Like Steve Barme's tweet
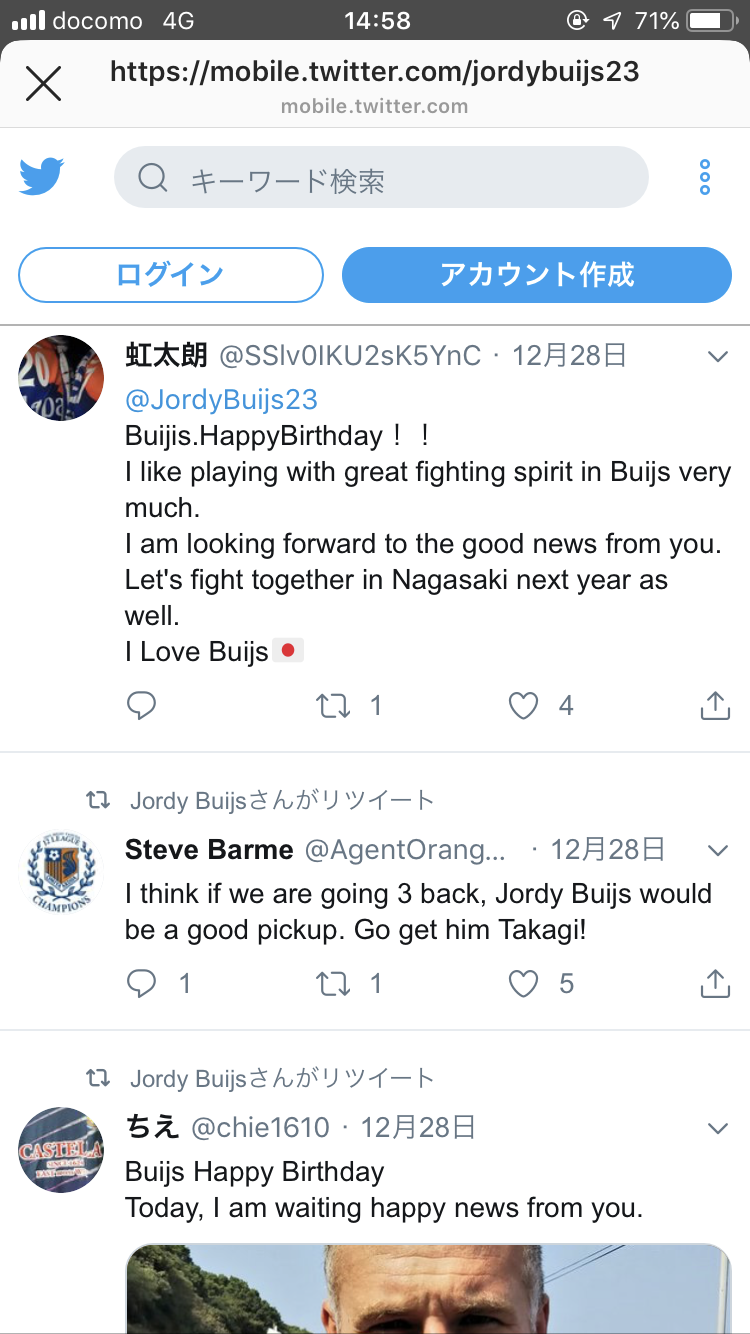750x1334 pixels. 524,984
